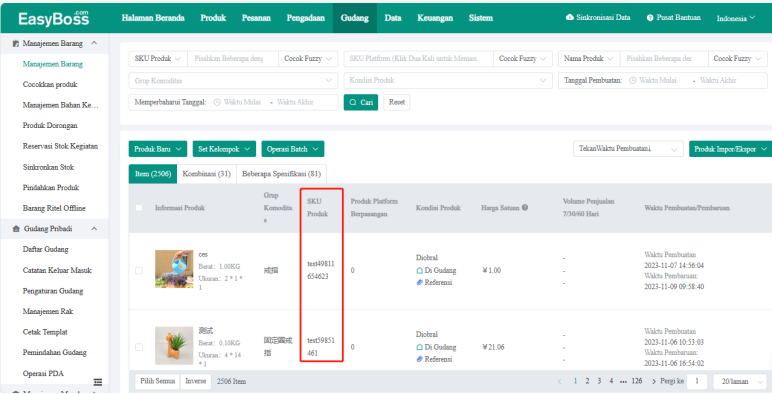Go to page 126 in pagination
Viewport: 772px width, 394px height.
pyautogui.click(x=637, y=381)
